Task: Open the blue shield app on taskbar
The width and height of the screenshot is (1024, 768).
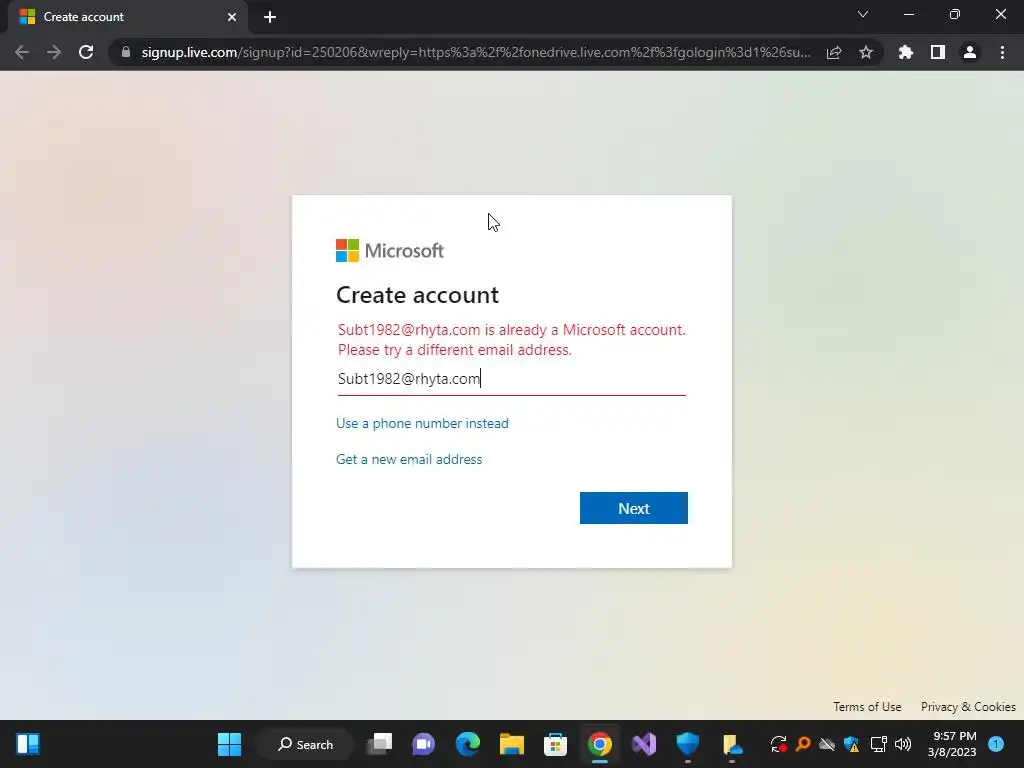Action: coord(688,744)
